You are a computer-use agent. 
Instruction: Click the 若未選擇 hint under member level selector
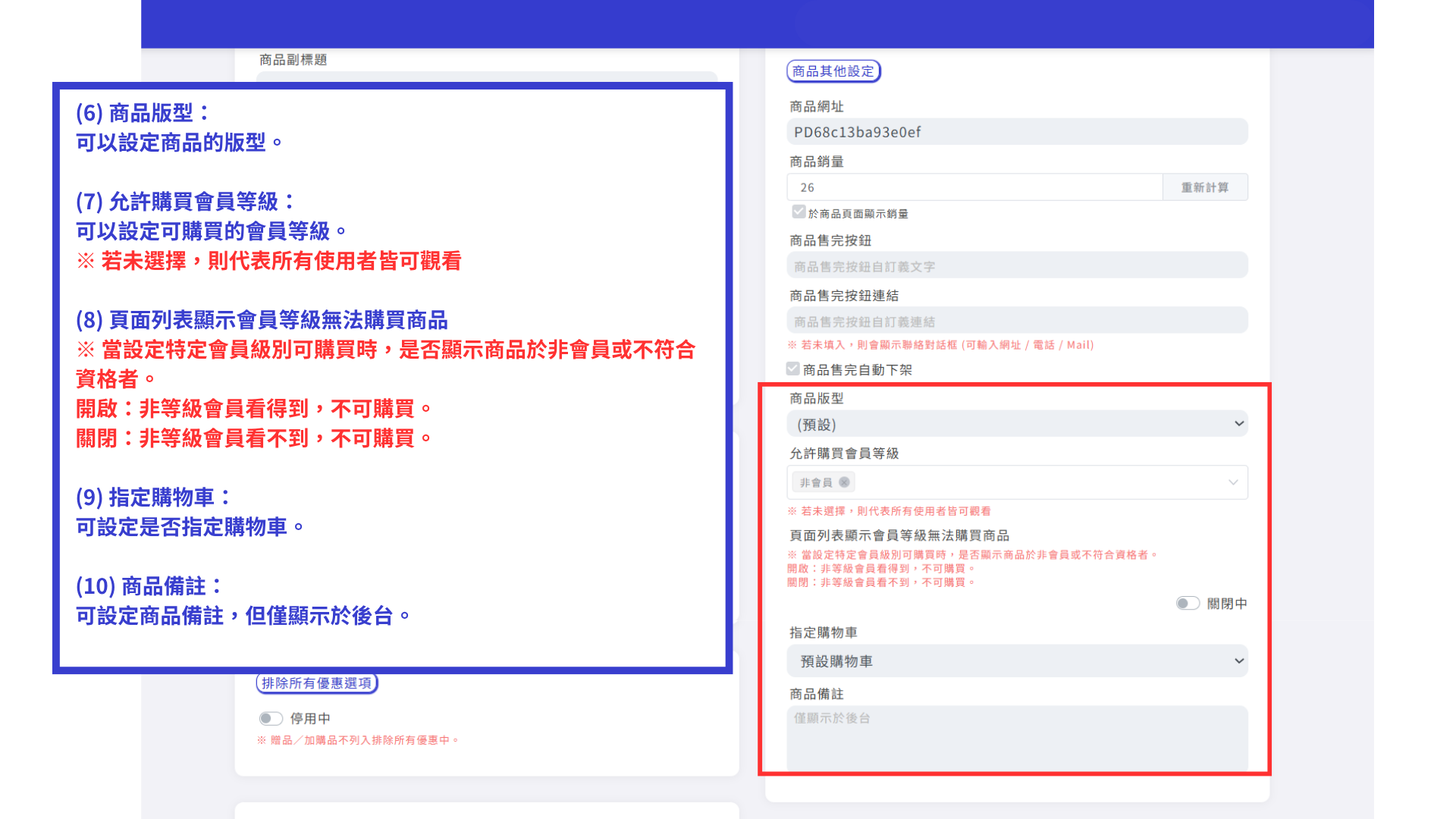pyautogui.click(x=889, y=511)
